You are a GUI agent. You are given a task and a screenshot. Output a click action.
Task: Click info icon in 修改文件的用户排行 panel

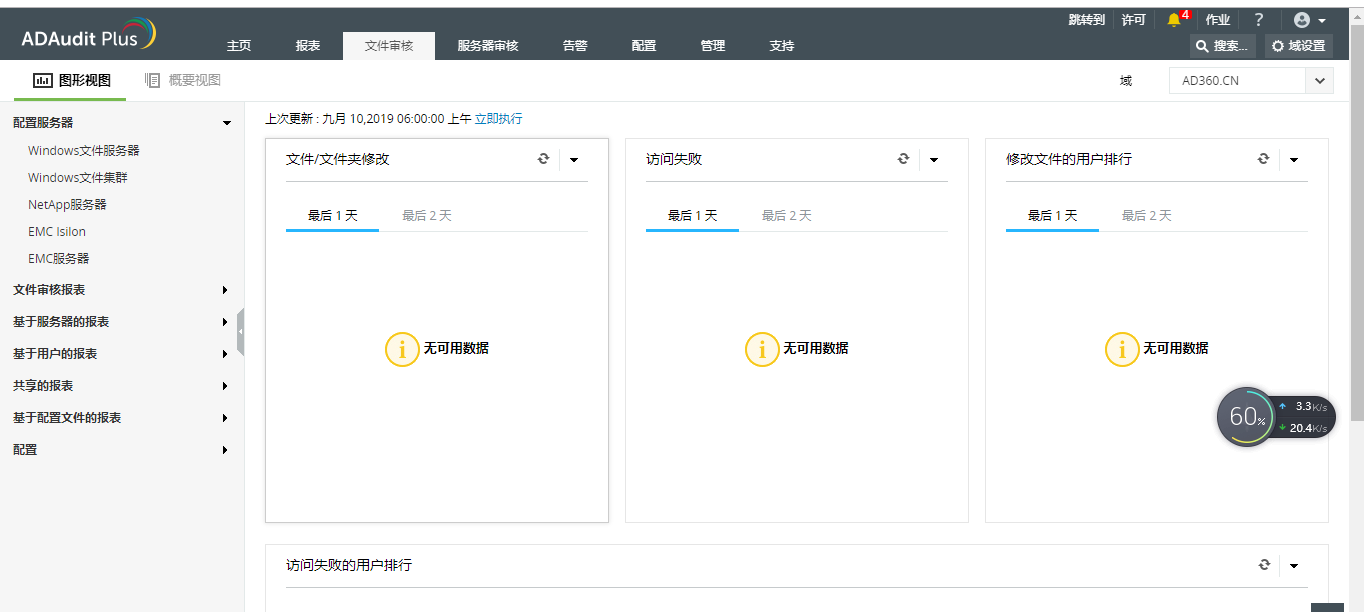point(1122,349)
